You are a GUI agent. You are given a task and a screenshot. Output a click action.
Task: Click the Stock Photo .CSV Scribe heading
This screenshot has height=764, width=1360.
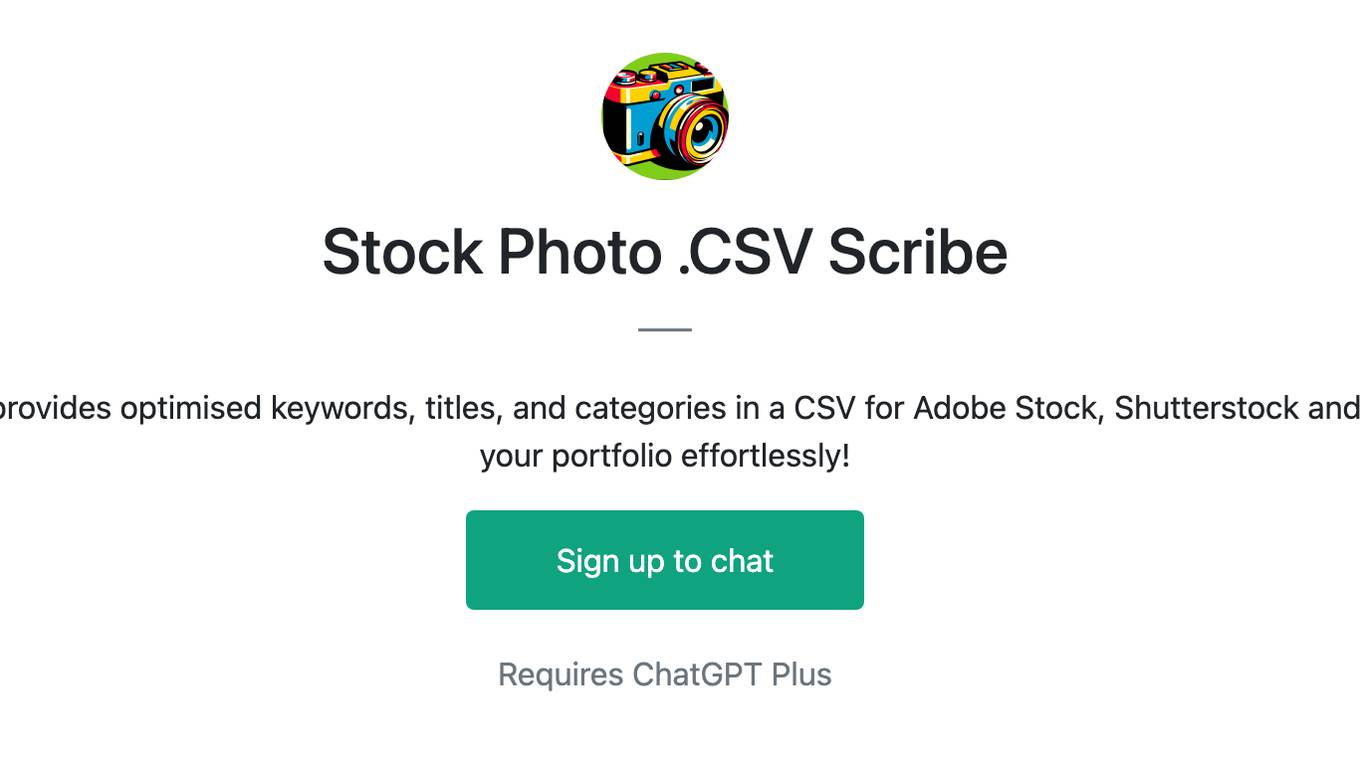[x=665, y=251]
